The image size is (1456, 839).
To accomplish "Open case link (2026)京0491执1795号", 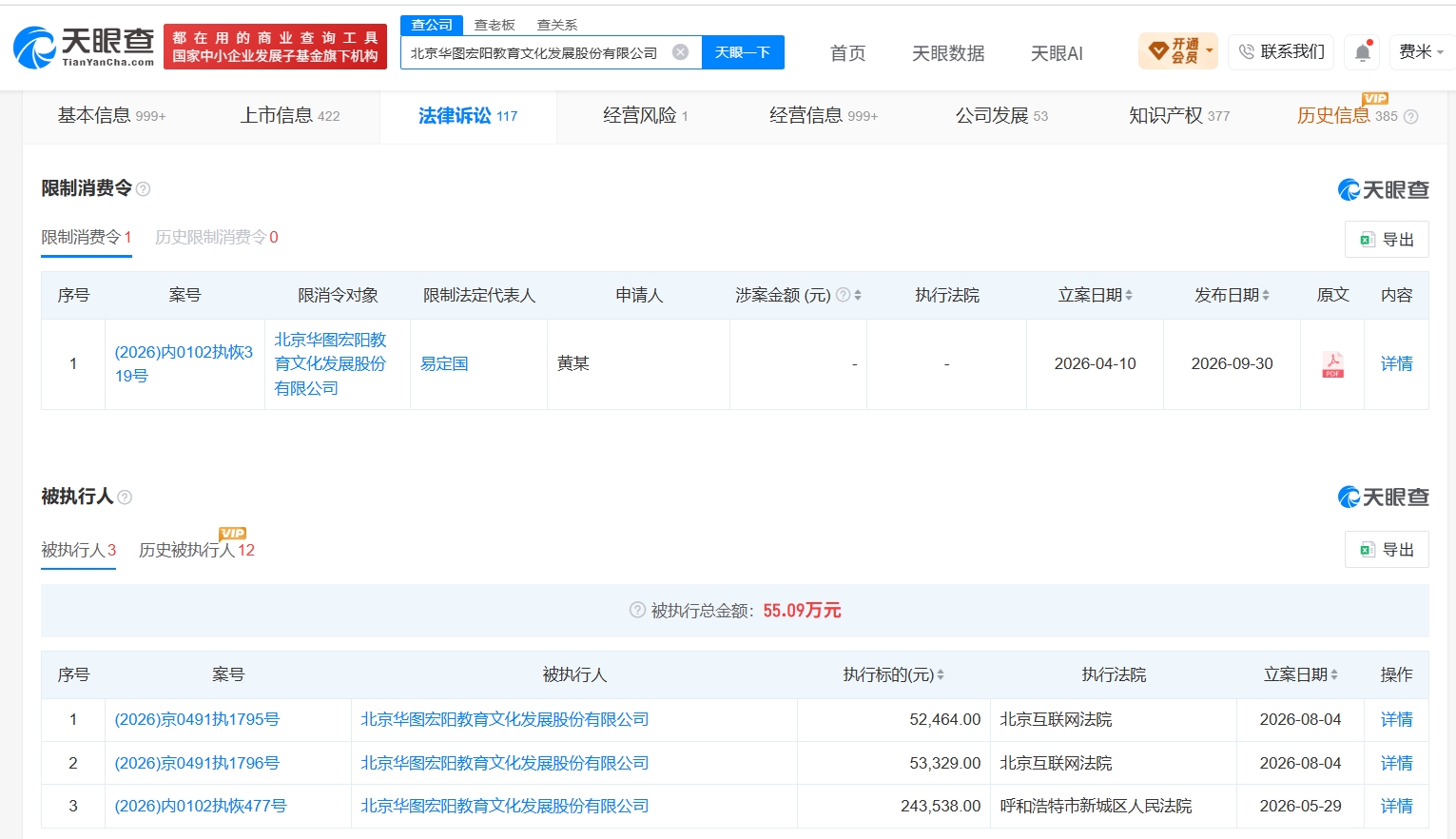I will tap(197, 720).
